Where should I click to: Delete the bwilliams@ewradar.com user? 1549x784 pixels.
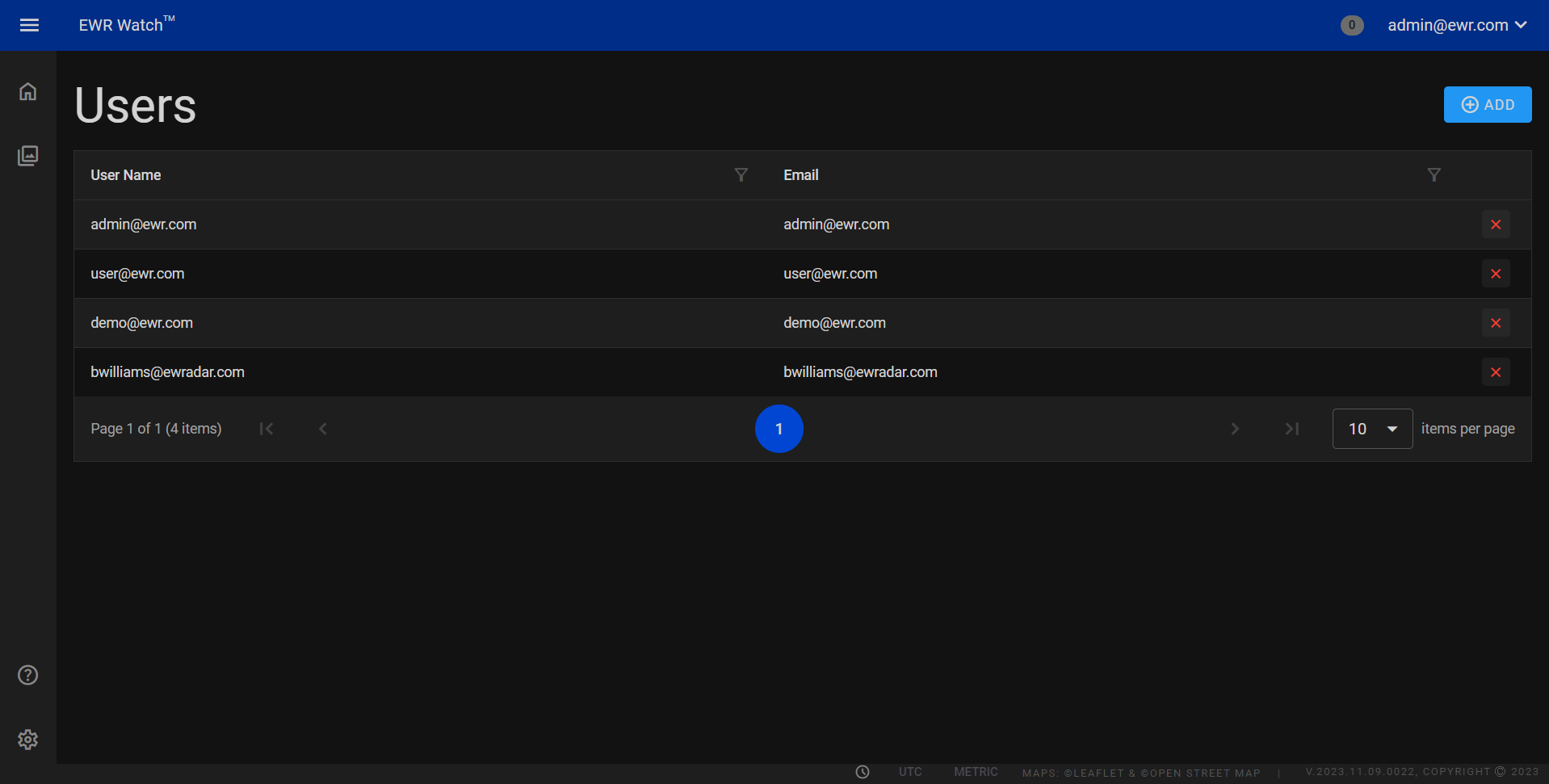(1496, 372)
